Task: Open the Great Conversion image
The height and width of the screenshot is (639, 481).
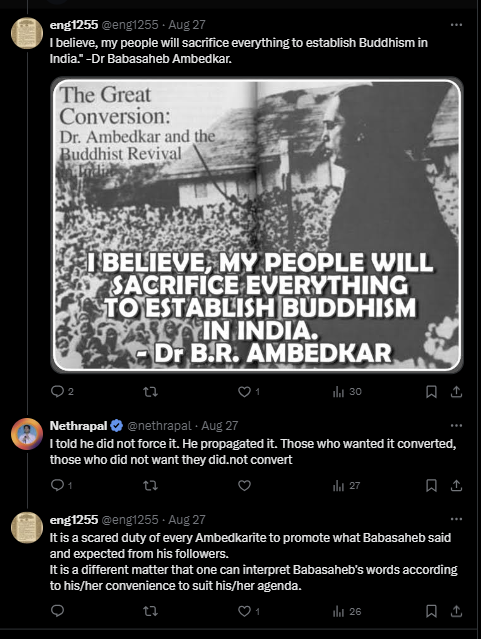Action: click(x=257, y=225)
